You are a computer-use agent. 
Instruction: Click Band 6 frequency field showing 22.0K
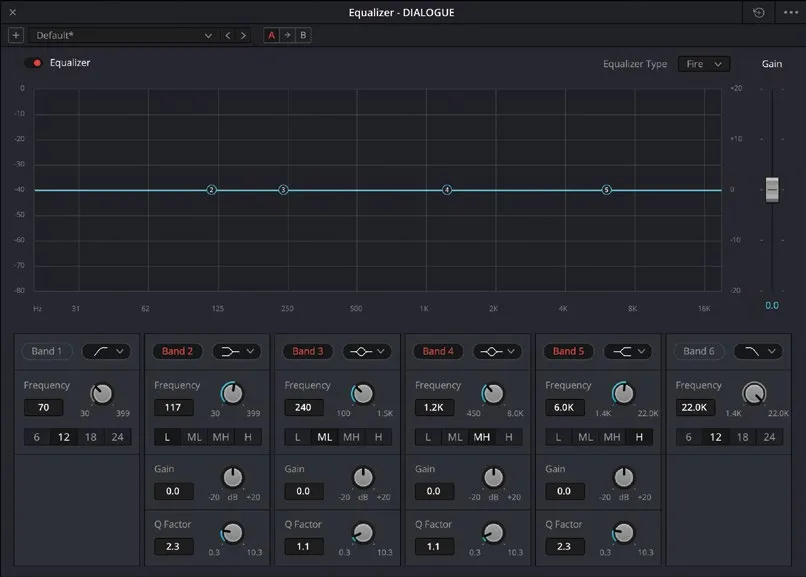point(695,407)
